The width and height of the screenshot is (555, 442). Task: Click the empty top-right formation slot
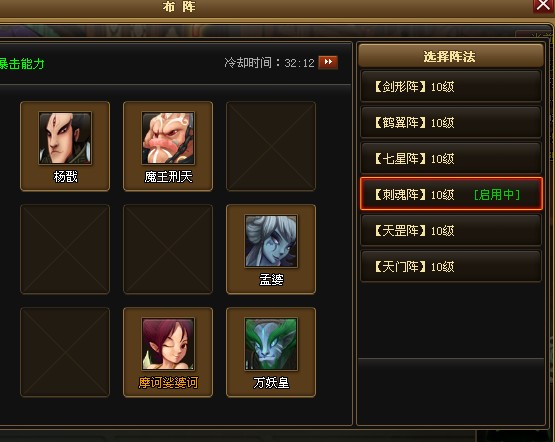pyautogui.click(x=271, y=146)
